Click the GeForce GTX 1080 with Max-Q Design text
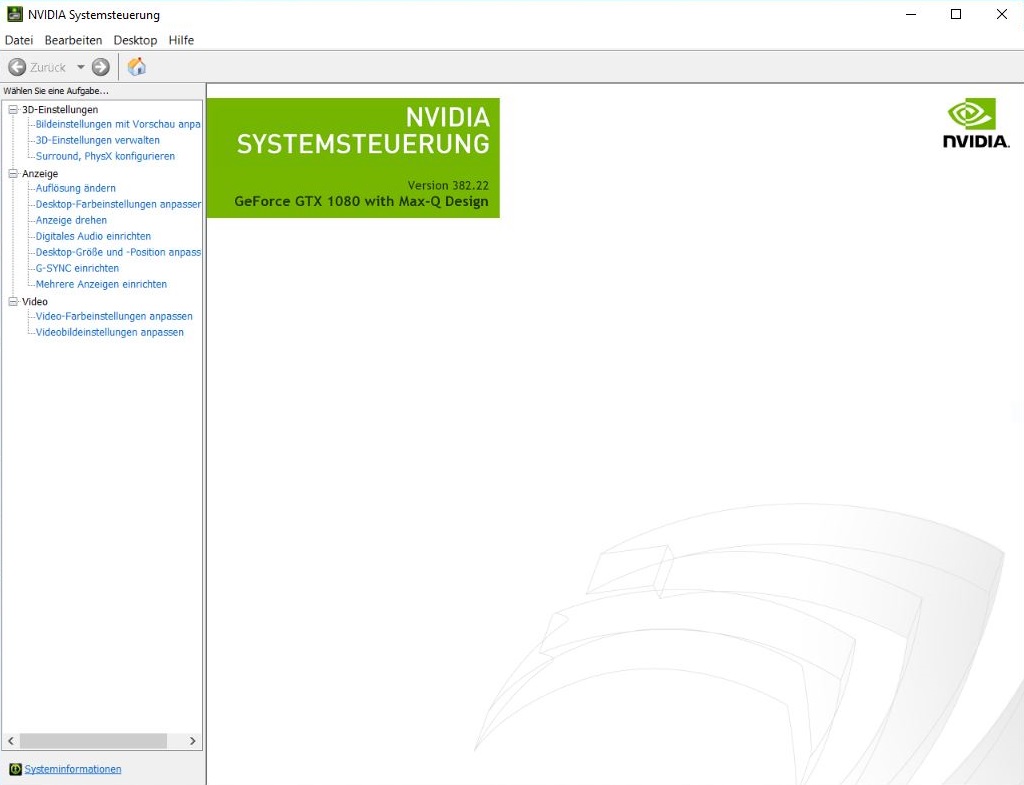 coord(361,201)
